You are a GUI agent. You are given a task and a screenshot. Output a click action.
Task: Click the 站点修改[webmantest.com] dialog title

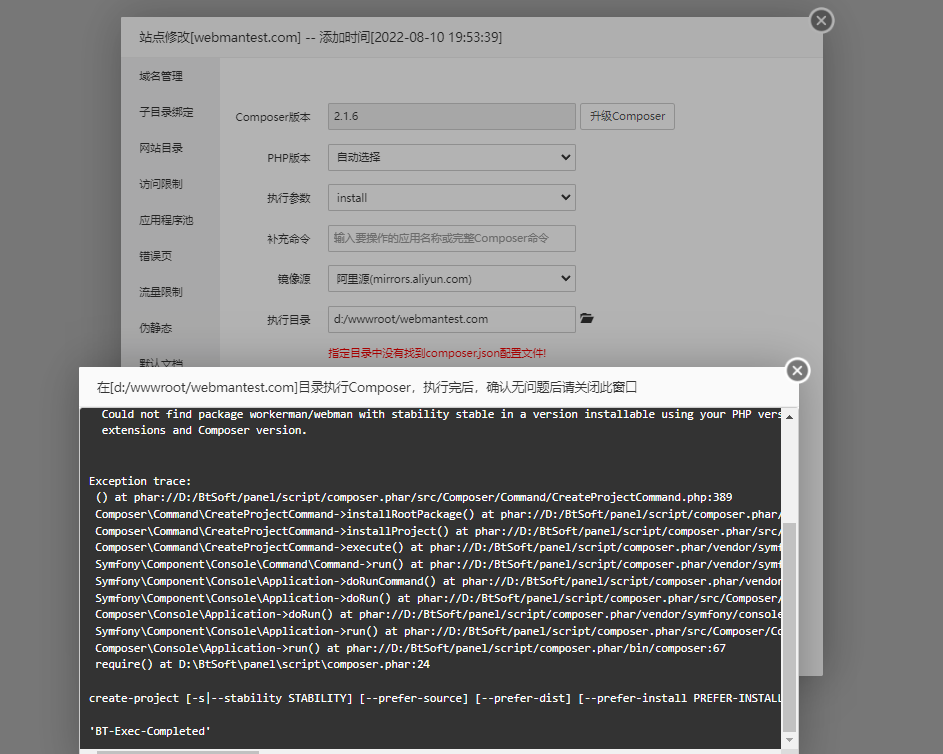pos(321,37)
